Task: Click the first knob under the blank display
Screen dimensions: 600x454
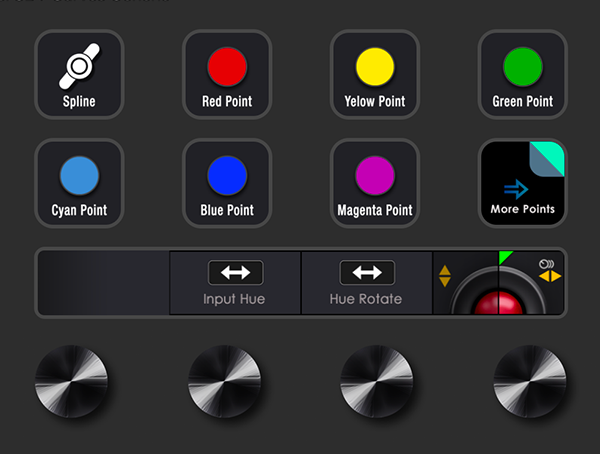Action: (x=72, y=381)
